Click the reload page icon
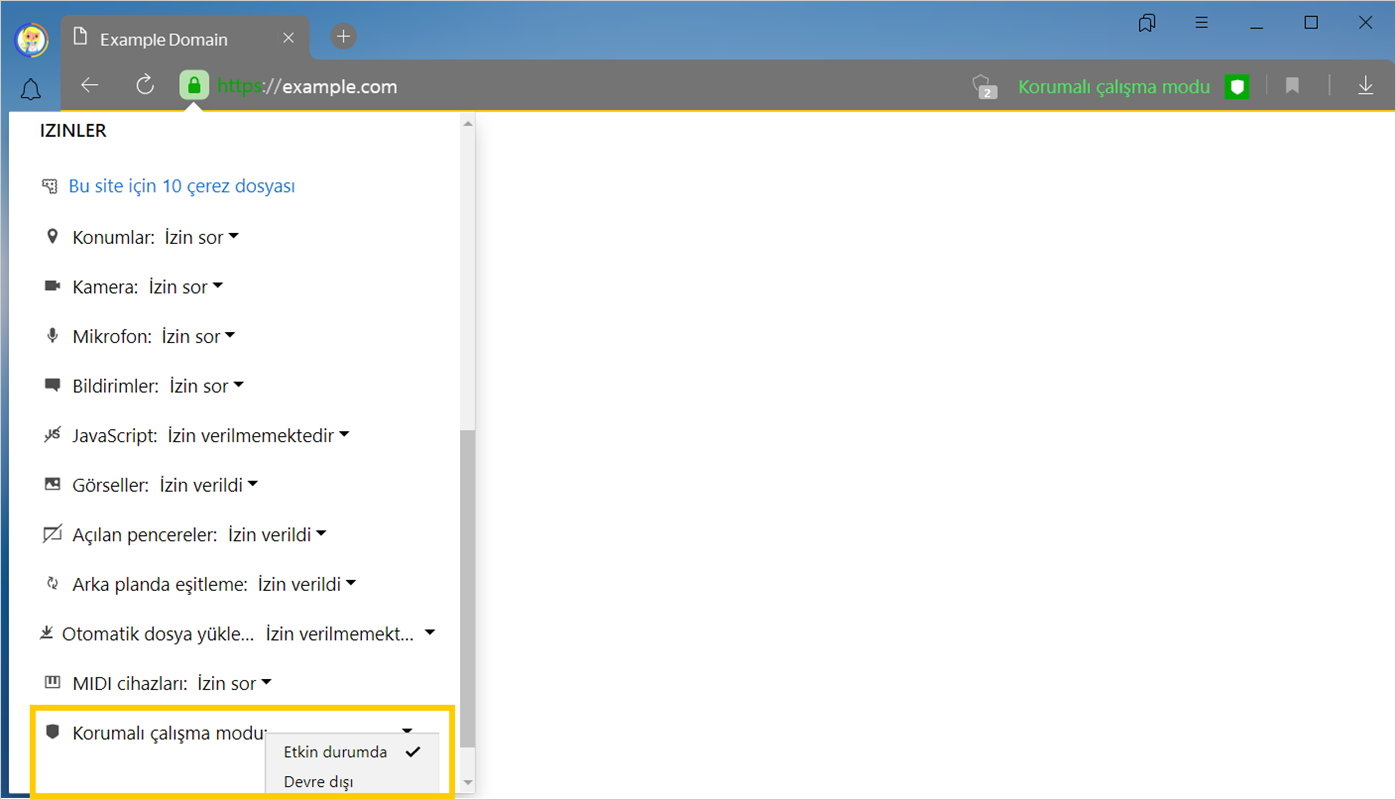The width and height of the screenshot is (1396, 800). (145, 86)
